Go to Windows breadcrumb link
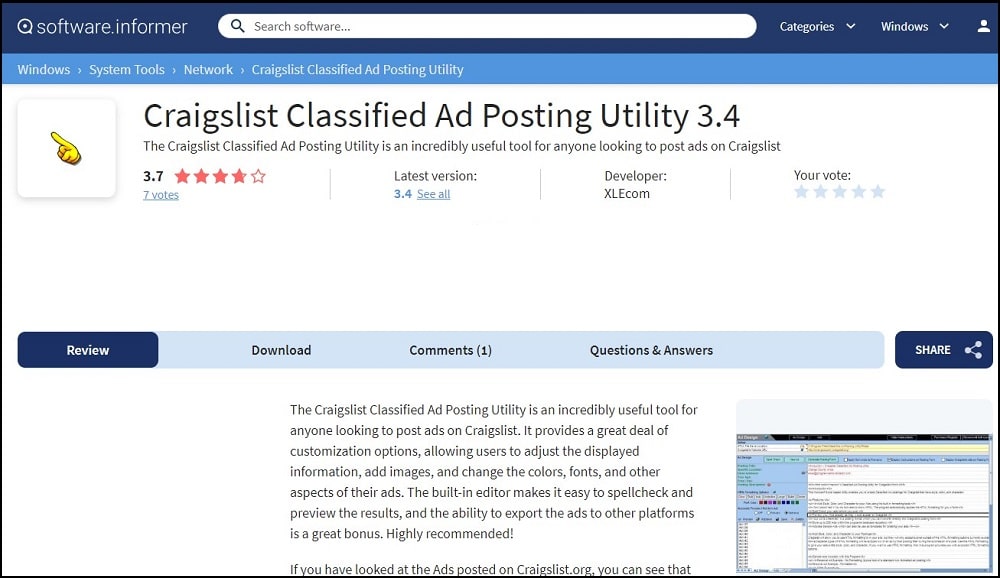1000x578 pixels. point(43,70)
